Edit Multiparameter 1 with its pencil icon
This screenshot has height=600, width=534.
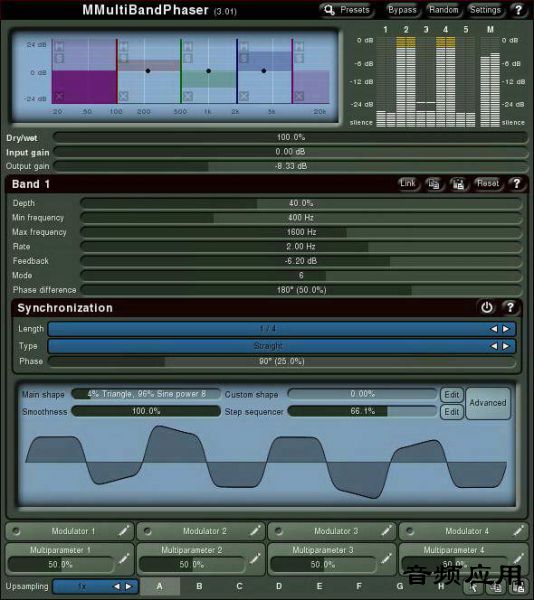point(123,559)
